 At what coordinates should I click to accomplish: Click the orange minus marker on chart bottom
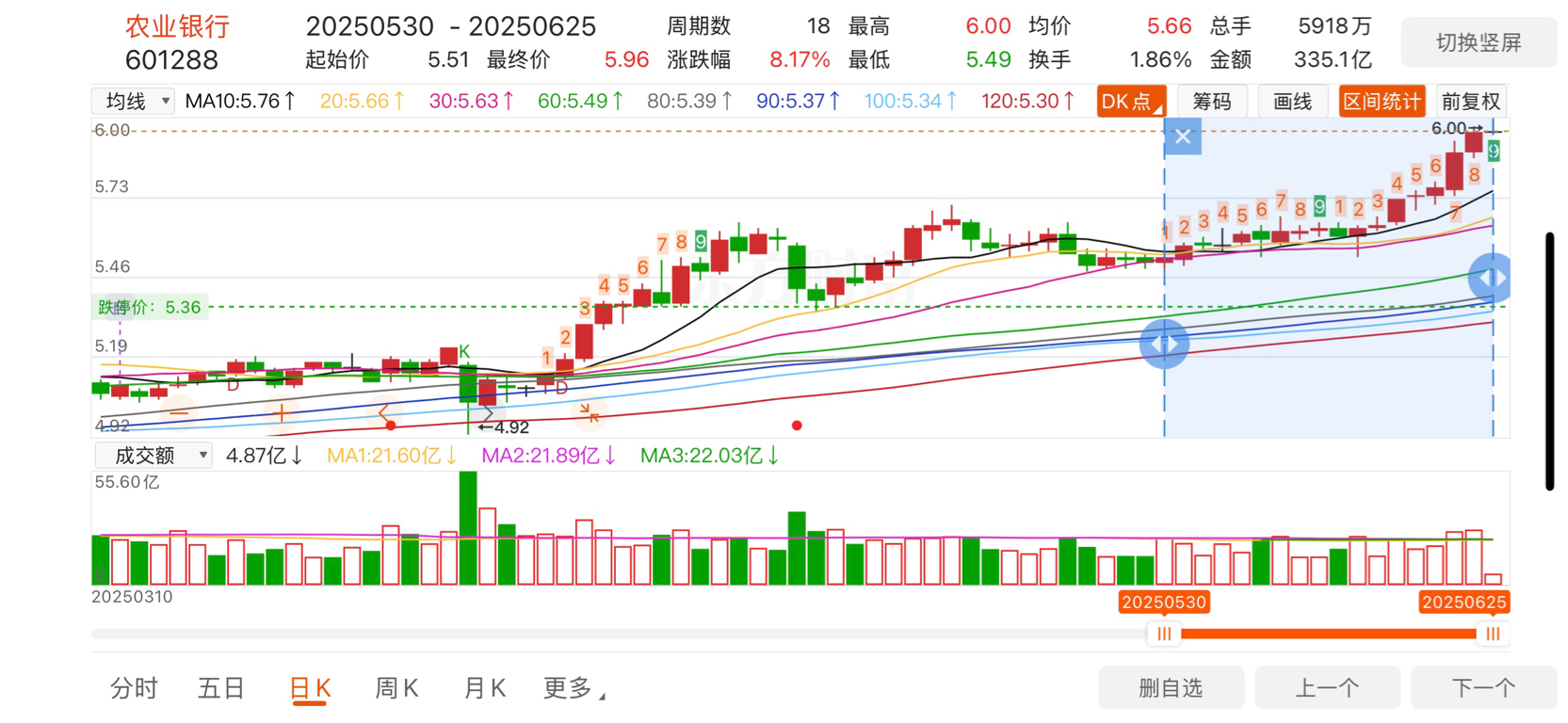179,411
